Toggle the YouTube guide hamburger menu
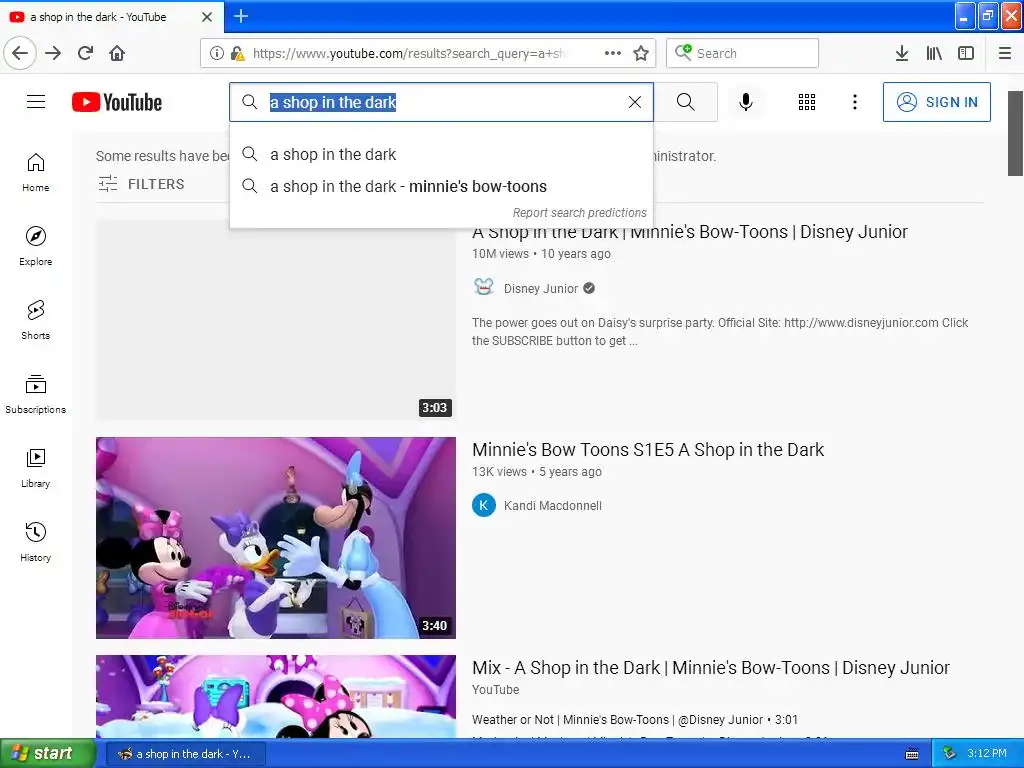This screenshot has height=768, width=1024. coord(36,102)
